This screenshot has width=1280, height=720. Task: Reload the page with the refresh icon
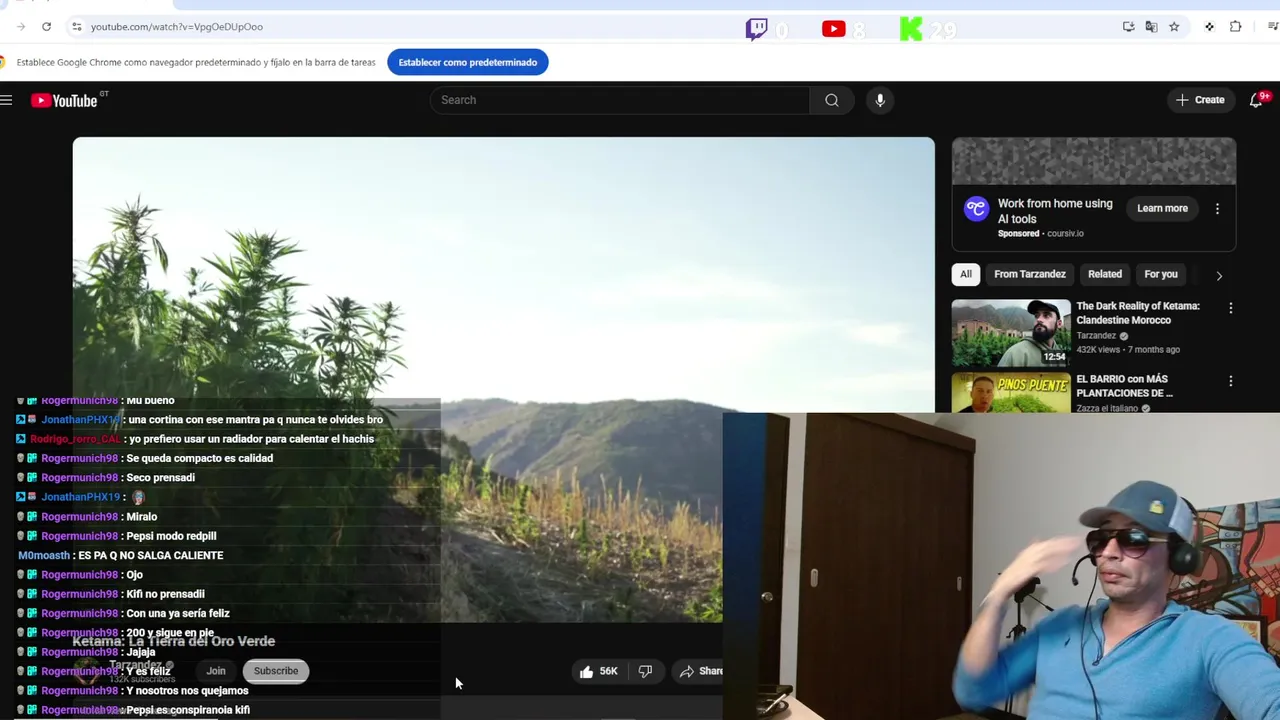46,27
